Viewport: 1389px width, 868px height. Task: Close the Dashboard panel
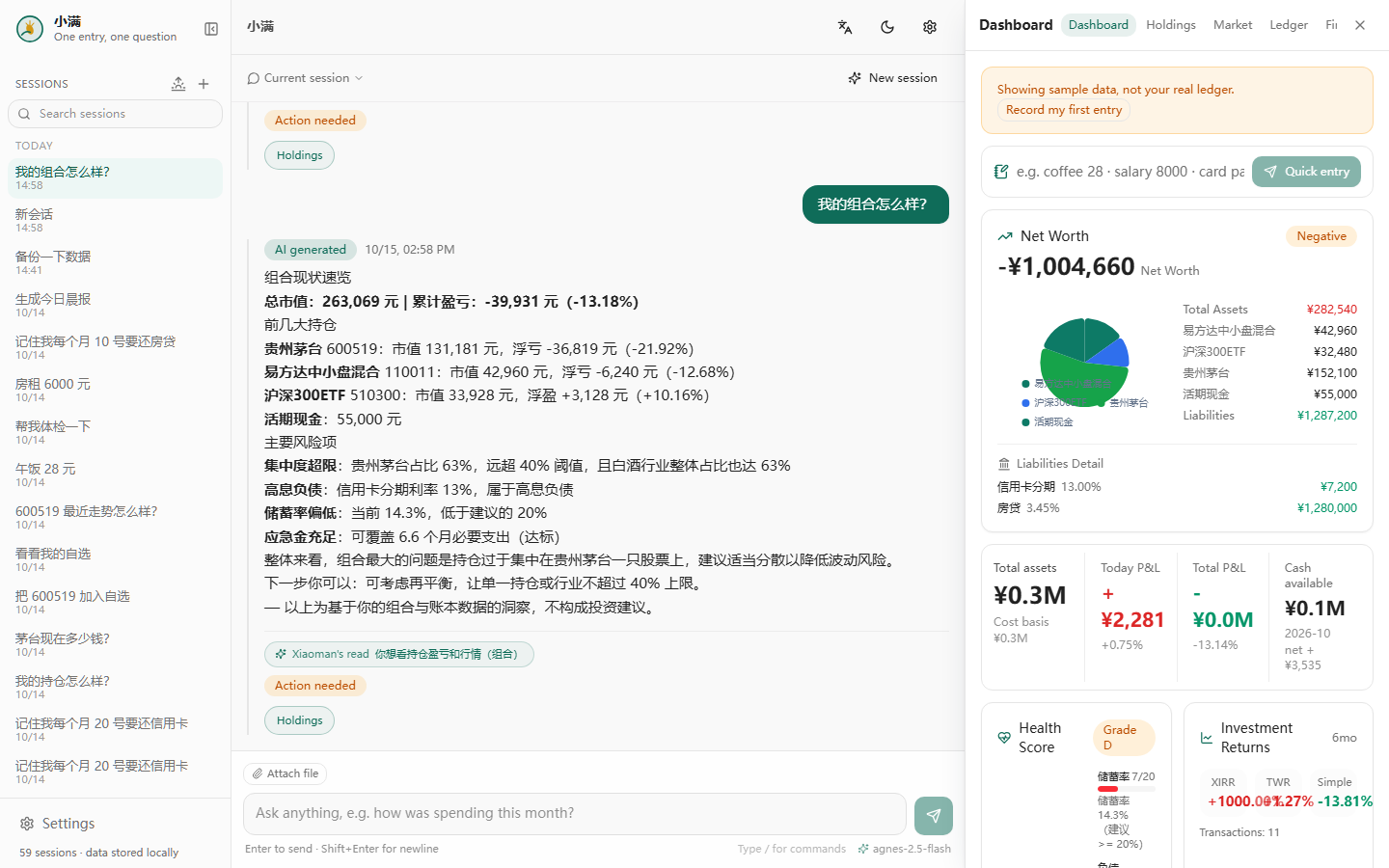(x=1360, y=25)
